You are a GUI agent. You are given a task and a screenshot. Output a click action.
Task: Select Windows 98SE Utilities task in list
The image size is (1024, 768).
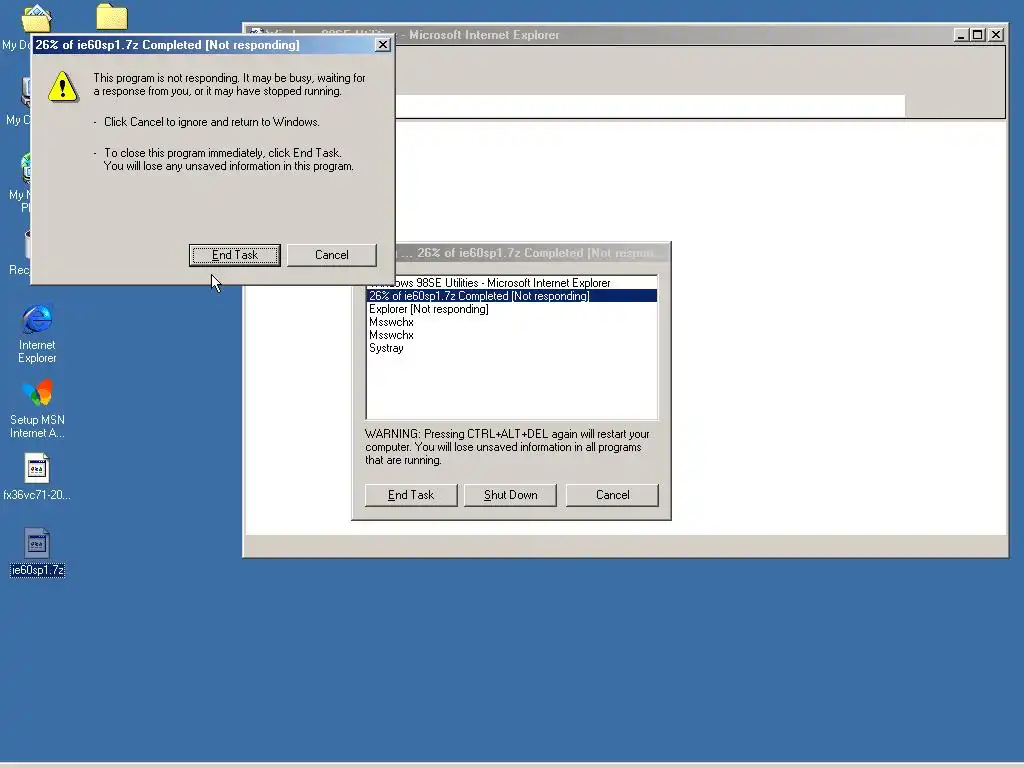coord(512,283)
